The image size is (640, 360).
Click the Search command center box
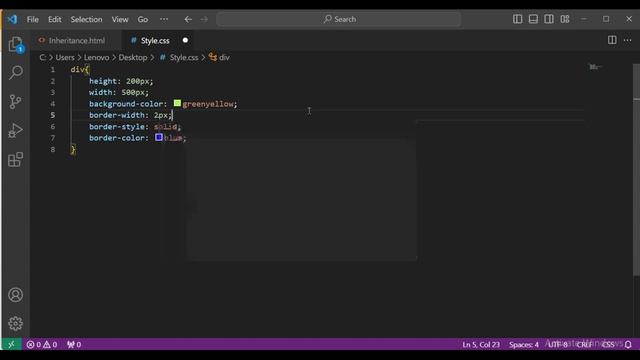[x=339, y=19]
